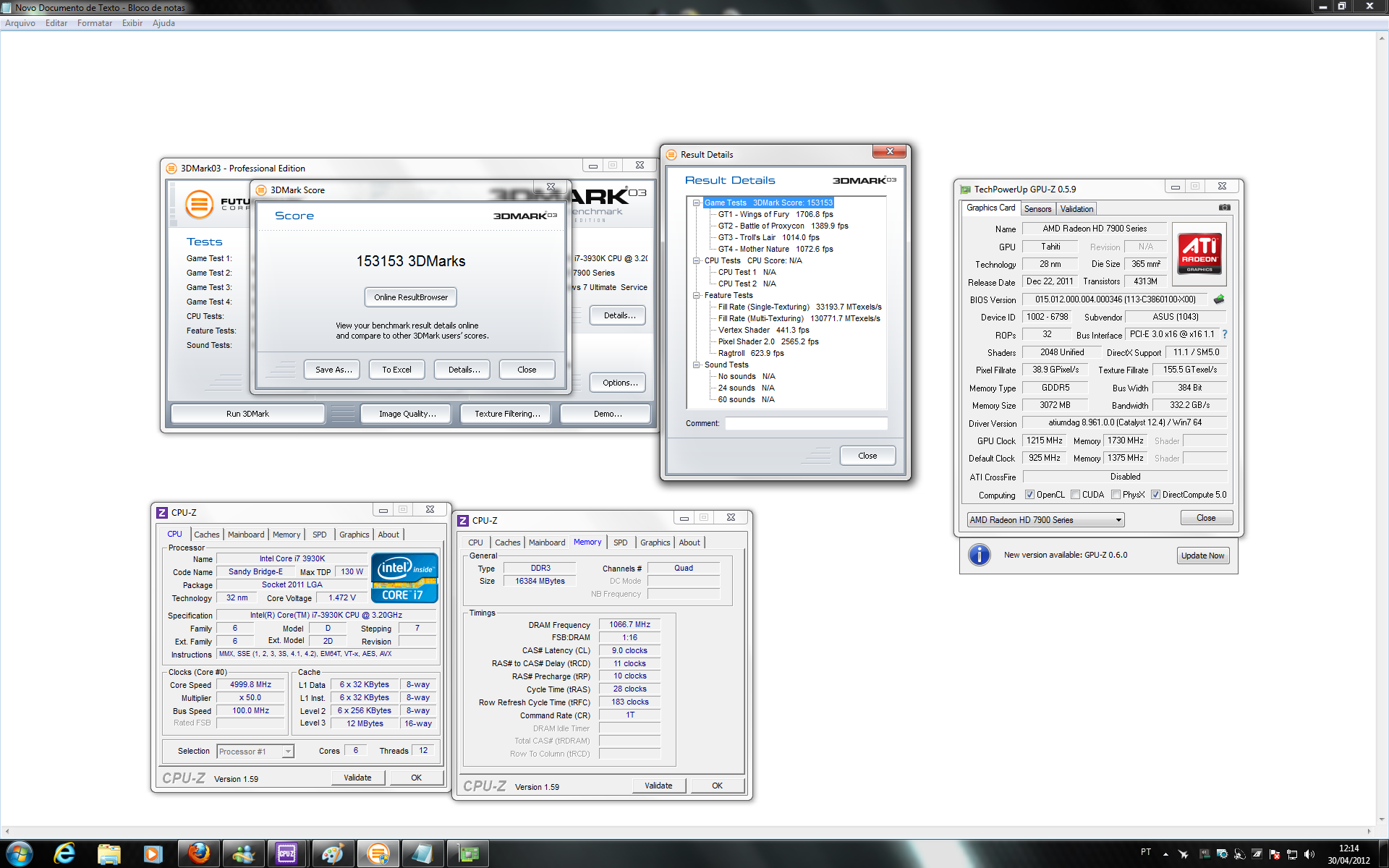Click the blue info icon in the GPU-Z update notice
The width and height of the screenshot is (1389, 868).
pyautogui.click(x=980, y=555)
